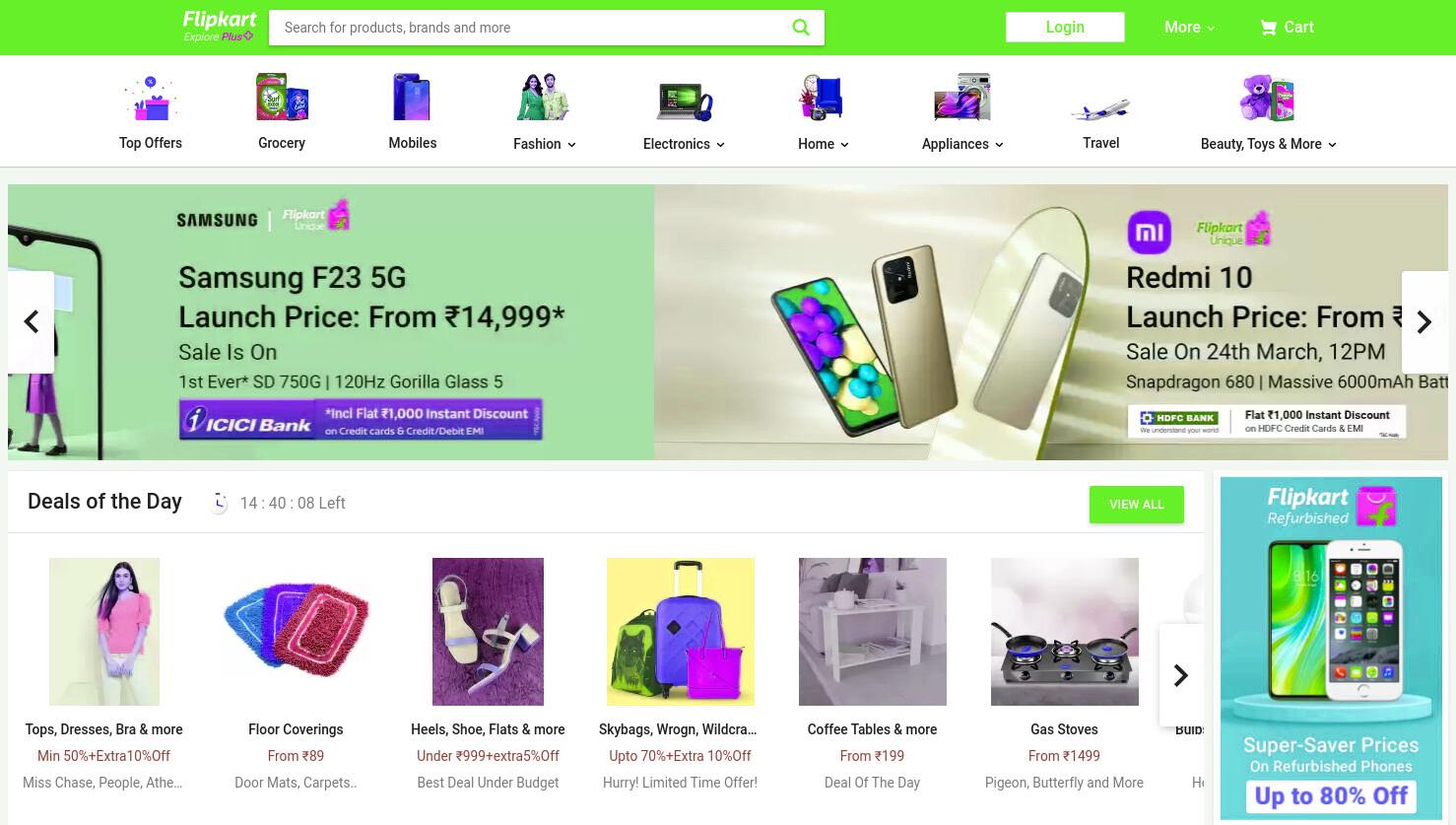
Task: Open the Grocery category icon
Action: pos(282,98)
